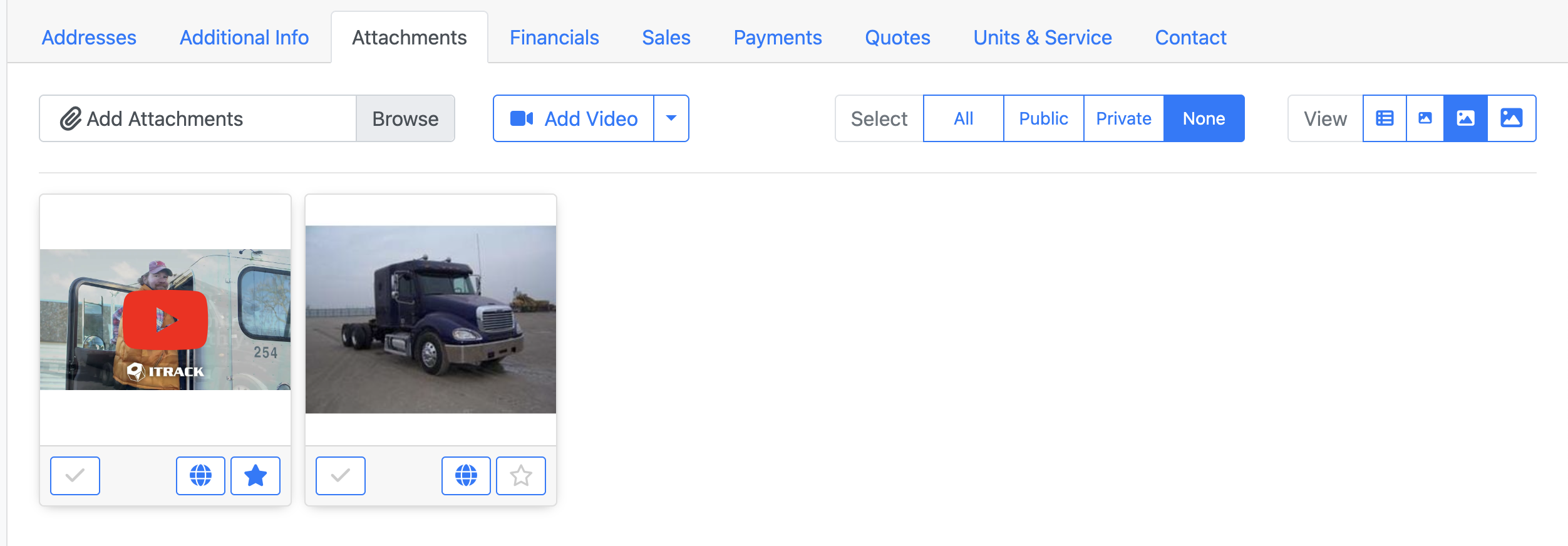Expand the Add Video dropdown arrow
The image size is (1568, 546).
671,118
